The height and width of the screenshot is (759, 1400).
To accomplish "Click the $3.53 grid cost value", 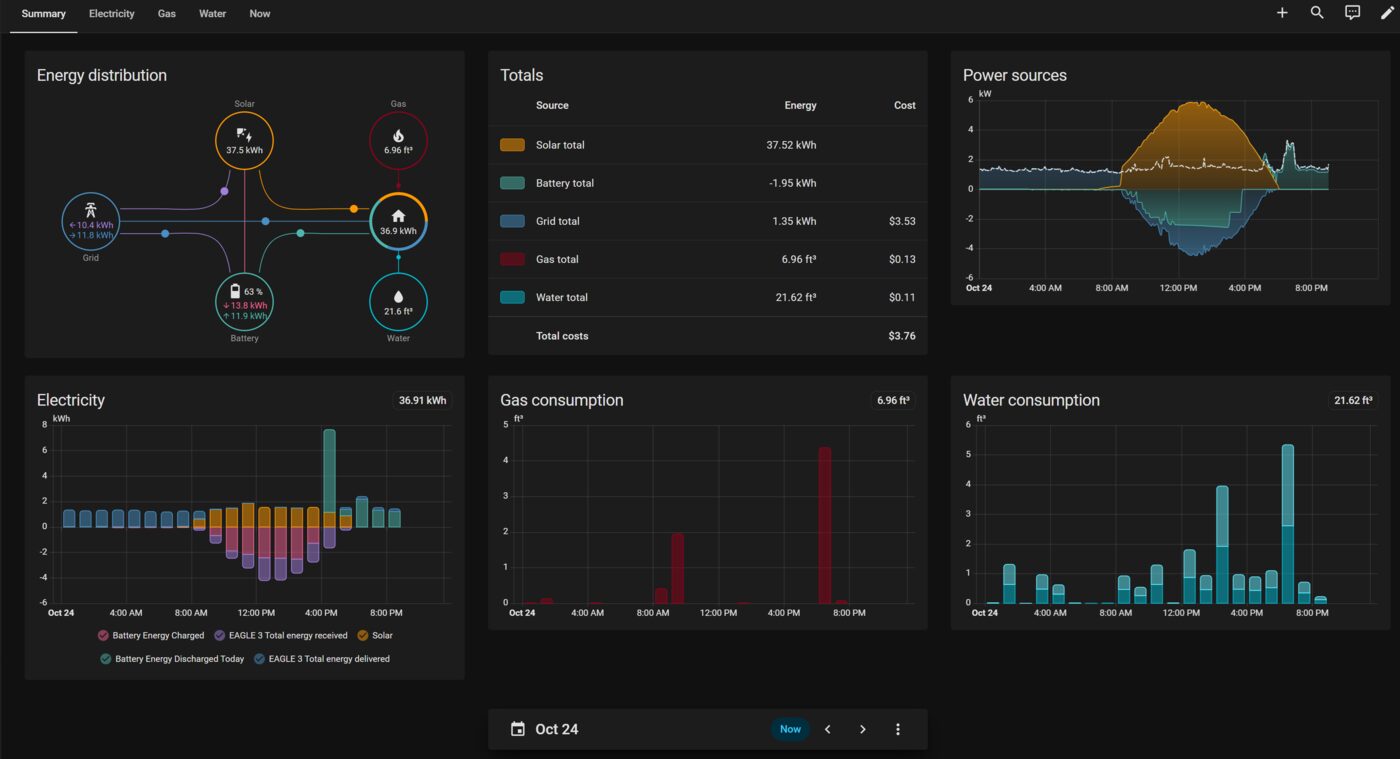I will coord(902,221).
